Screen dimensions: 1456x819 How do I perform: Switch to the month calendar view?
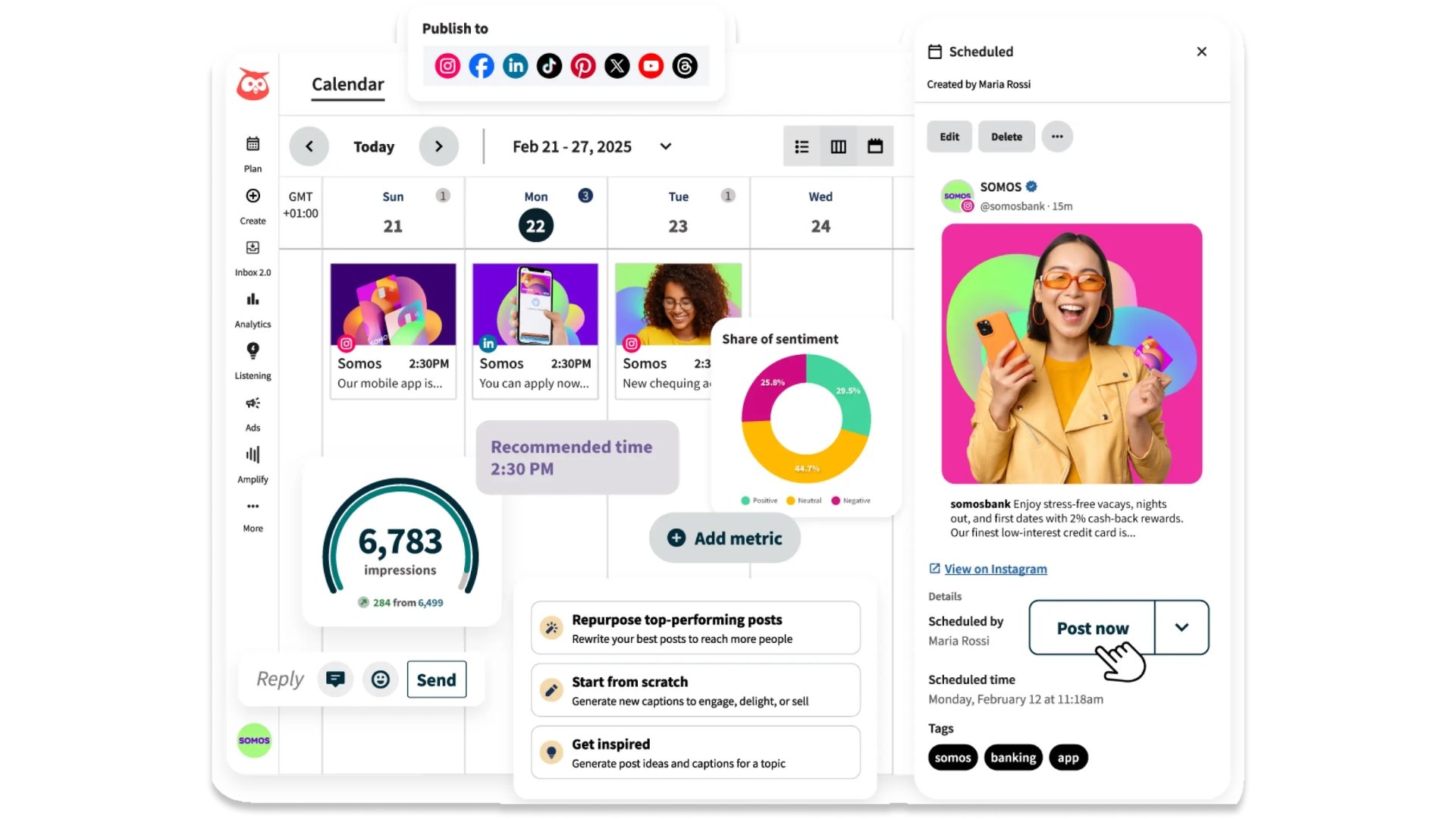pyautogui.click(x=876, y=146)
